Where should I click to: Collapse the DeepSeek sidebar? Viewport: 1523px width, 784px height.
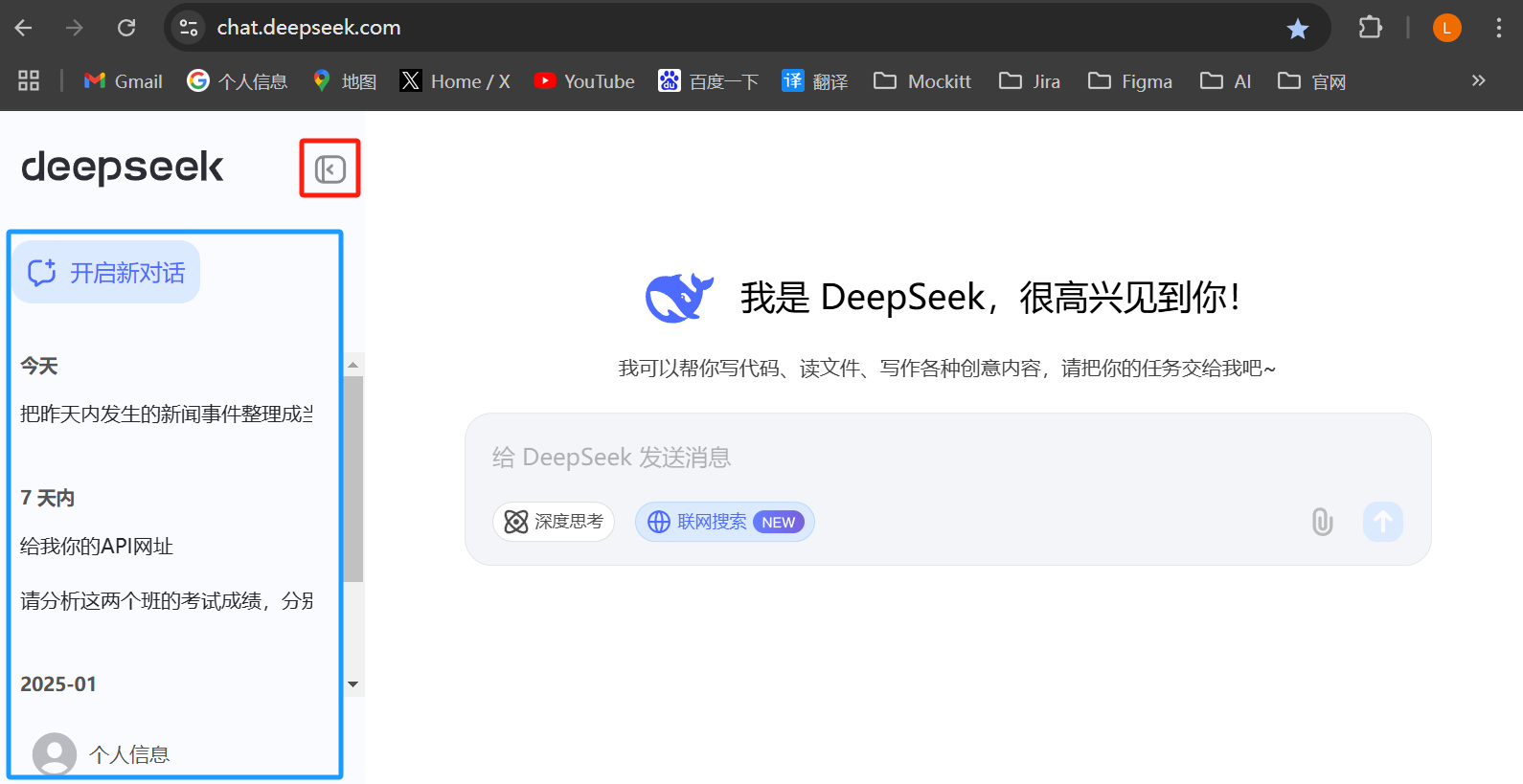click(x=330, y=169)
